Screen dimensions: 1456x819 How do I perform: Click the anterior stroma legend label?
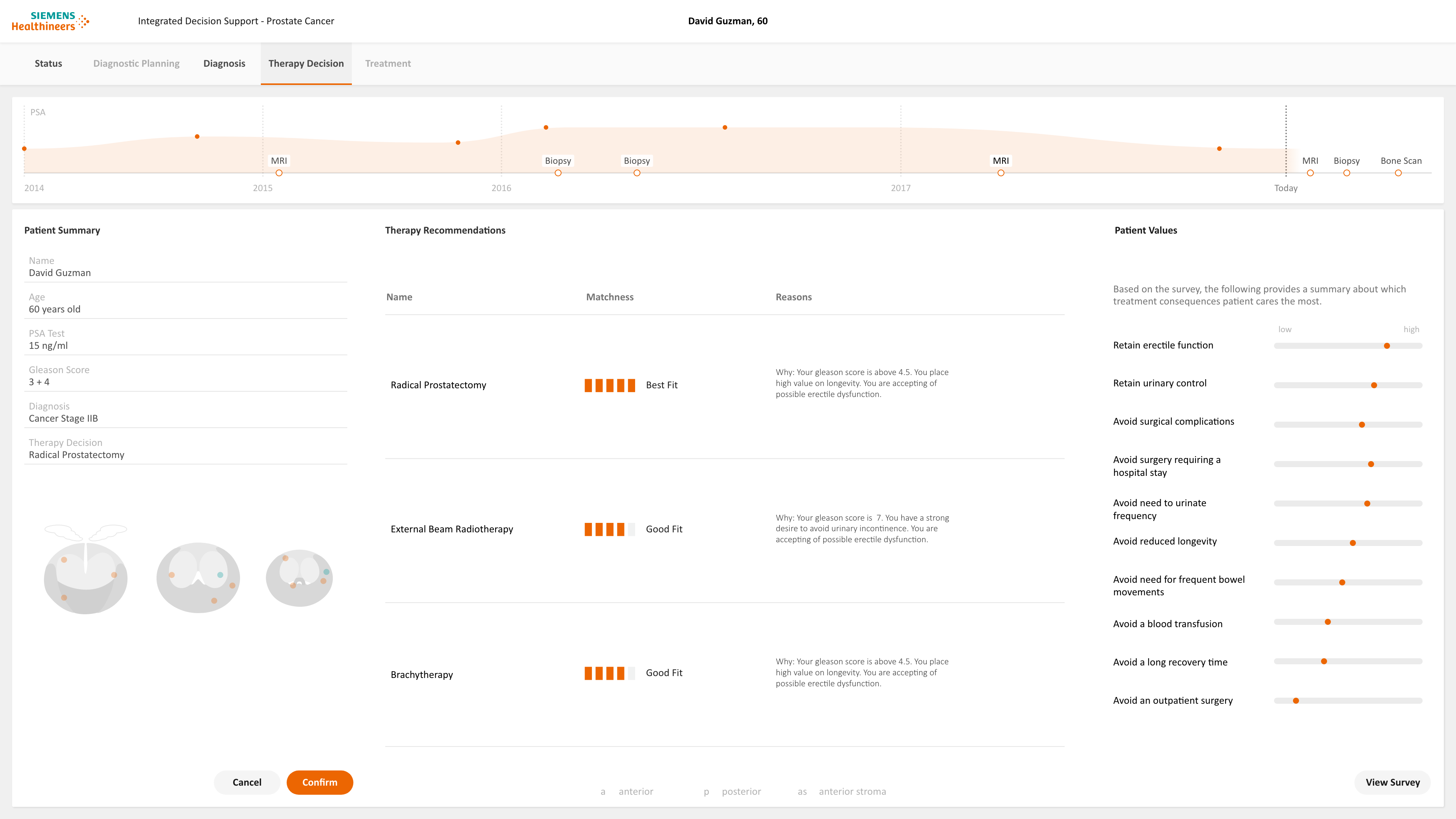point(852,791)
